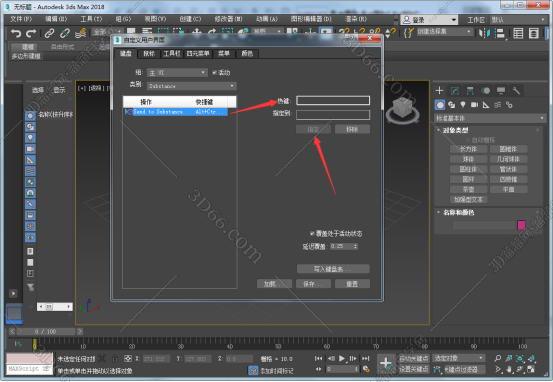Open the Hierarchy panel tab icon

pos(470,91)
